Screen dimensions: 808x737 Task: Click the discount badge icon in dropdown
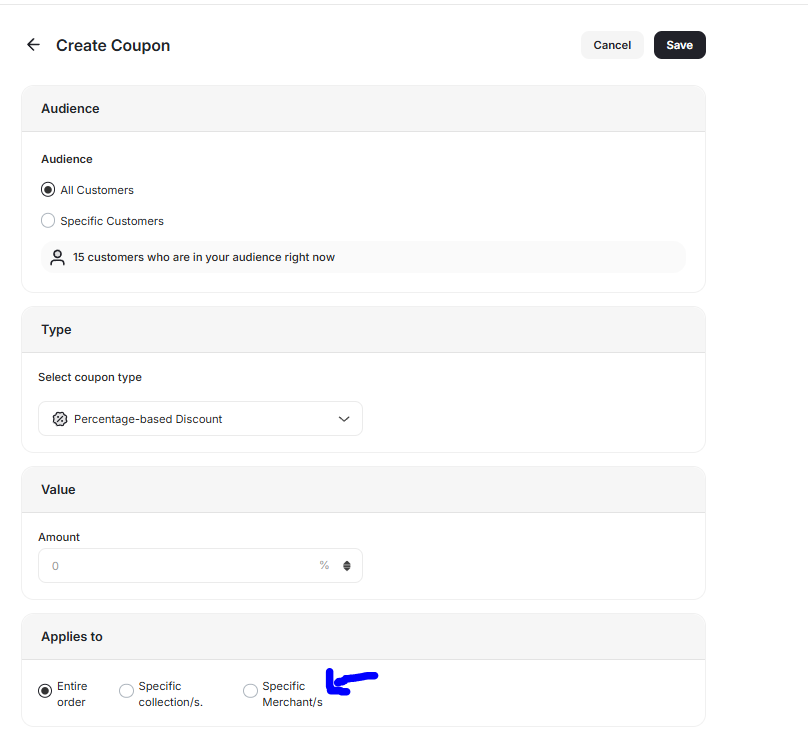click(60, 419)
